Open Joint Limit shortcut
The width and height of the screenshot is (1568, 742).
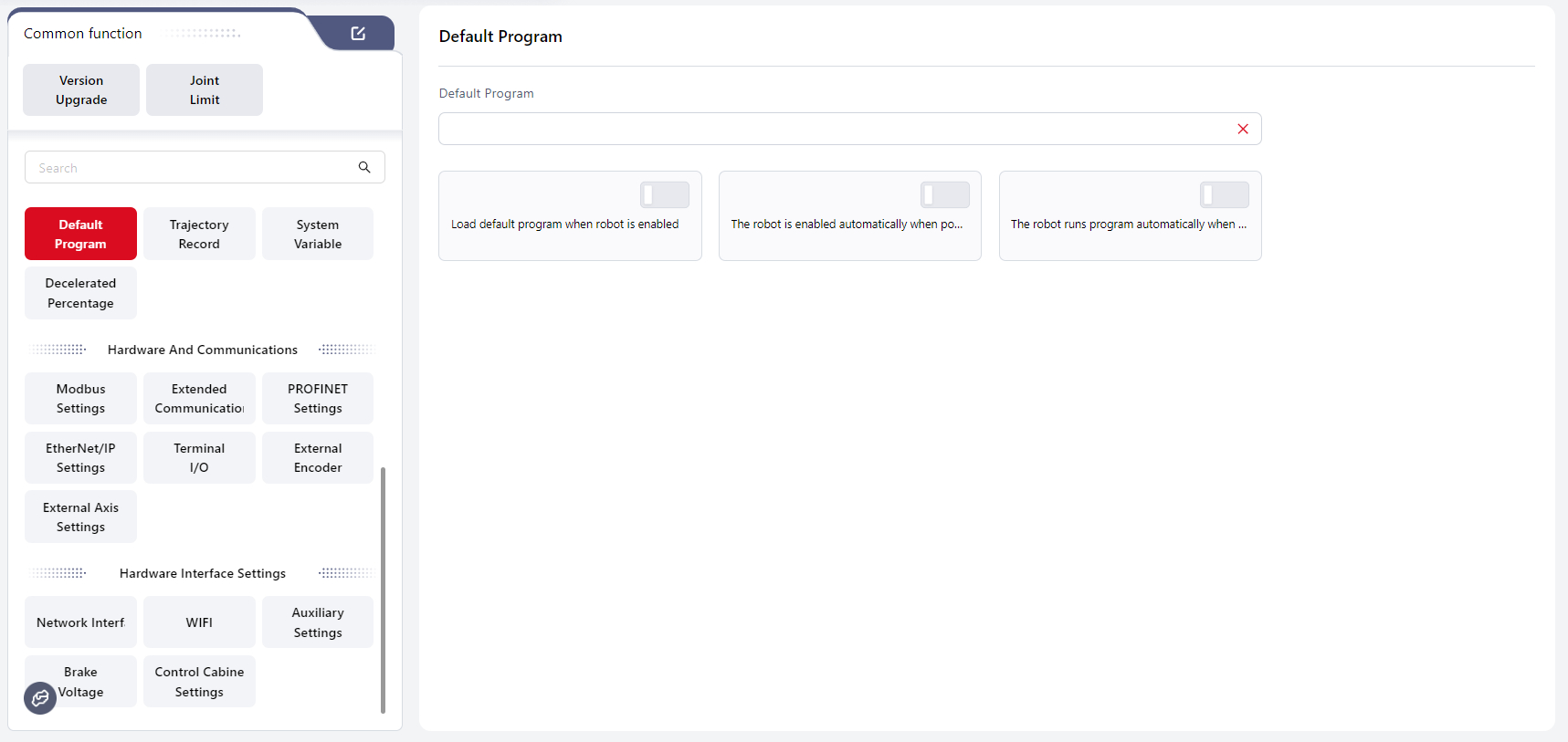click(205, 89)
